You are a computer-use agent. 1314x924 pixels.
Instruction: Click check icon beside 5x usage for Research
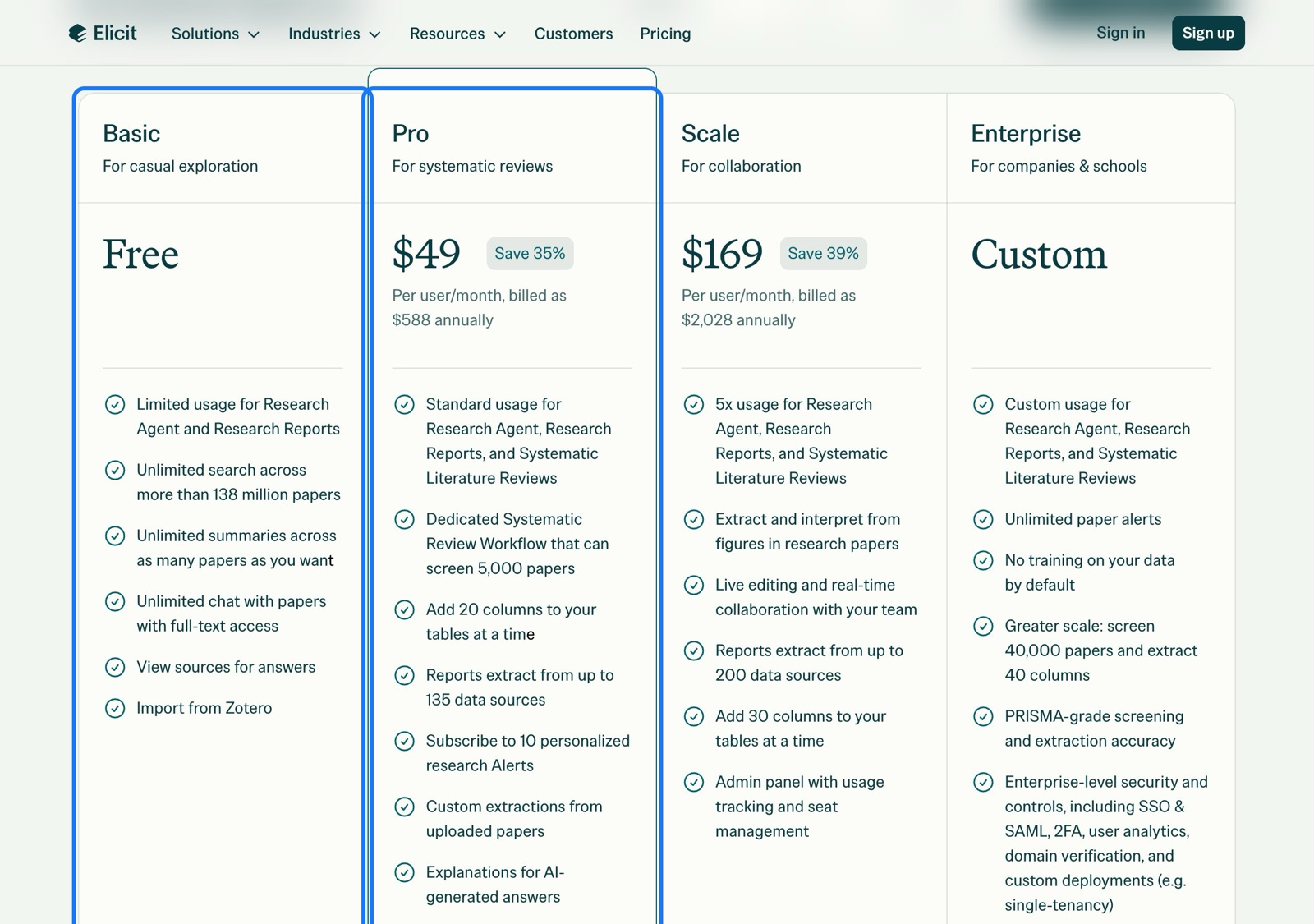(694, 404)
